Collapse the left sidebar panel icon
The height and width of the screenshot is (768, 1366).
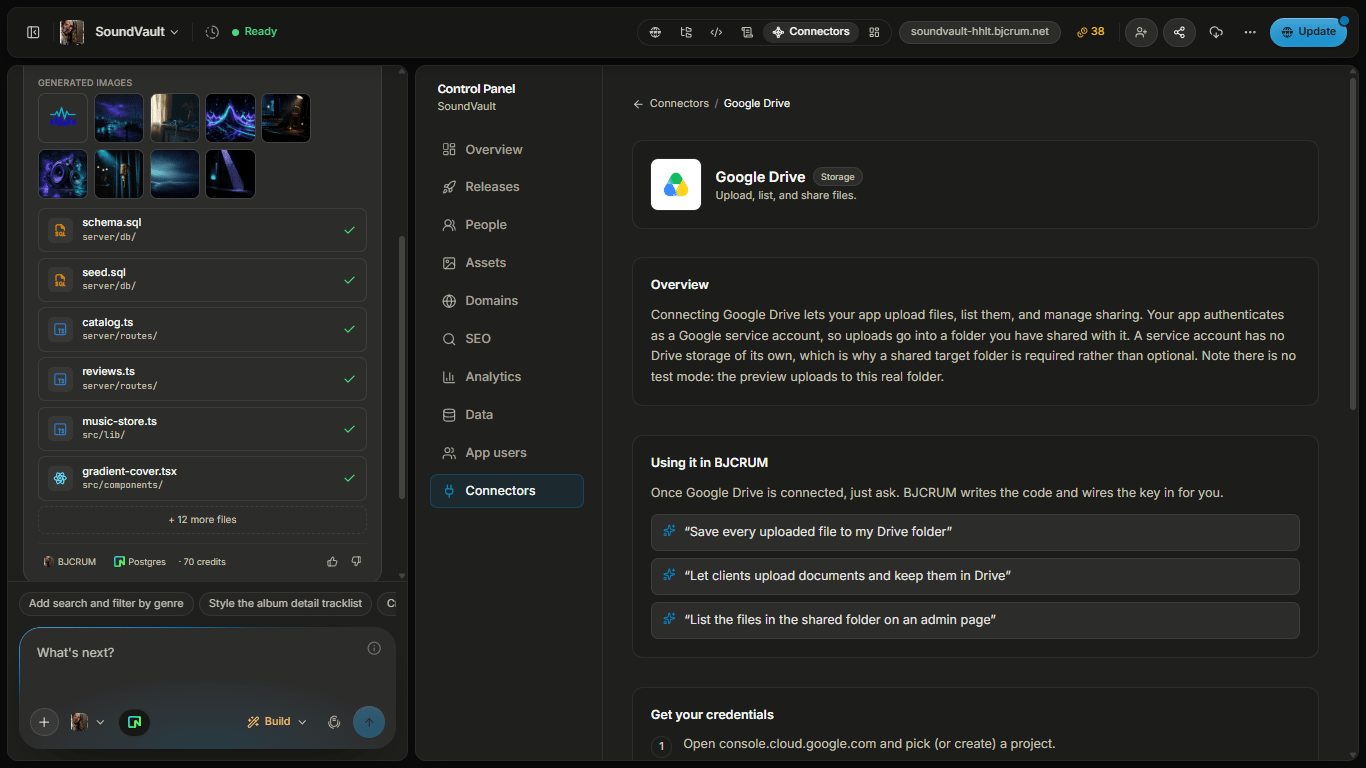point(33,32)
